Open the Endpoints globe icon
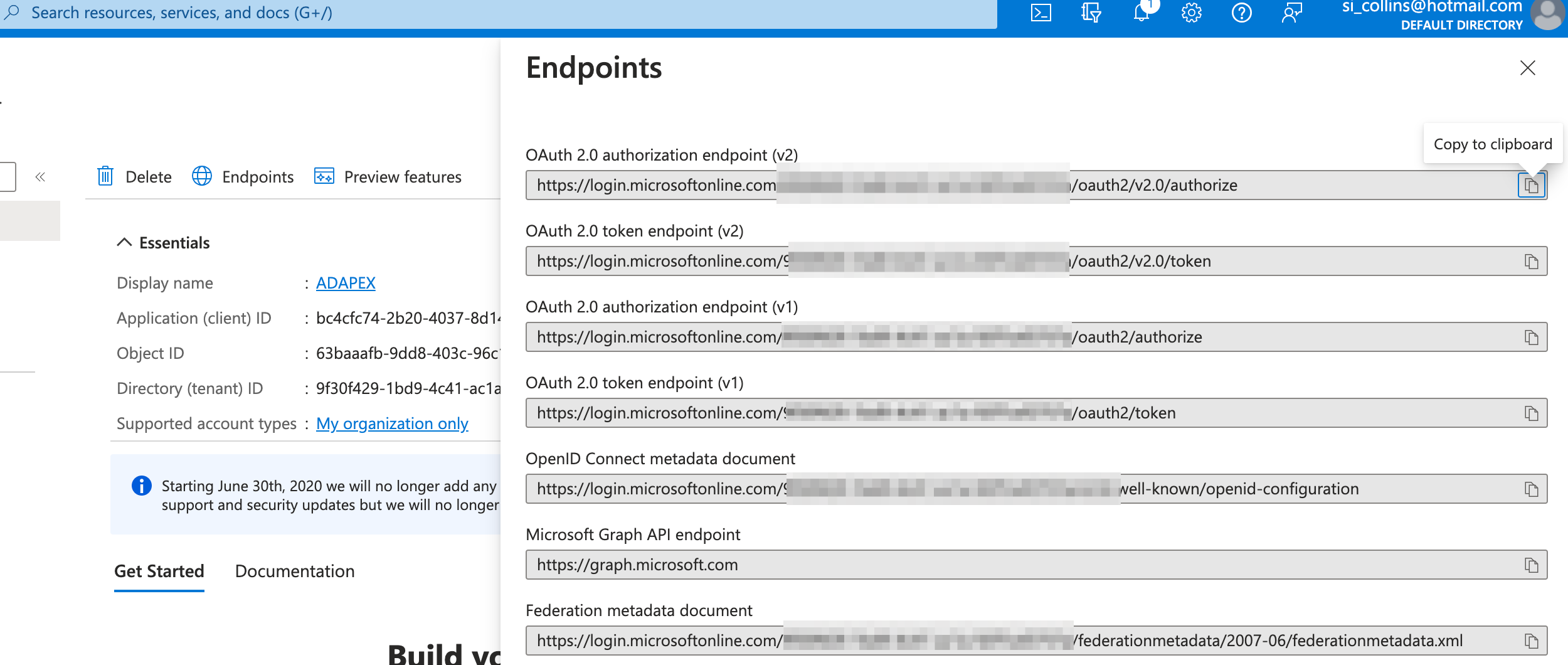This screenshot has height=665, width=1568. (201, 176)
